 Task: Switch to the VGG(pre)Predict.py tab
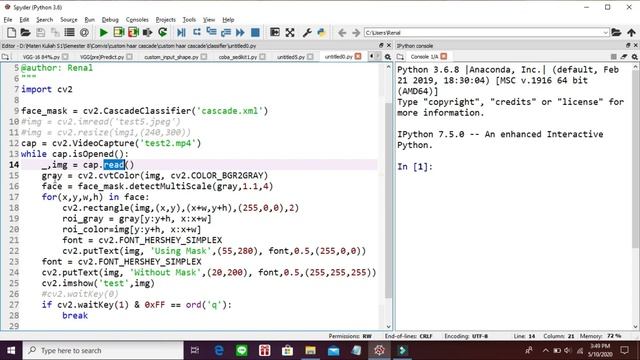click(x=102, y=57)
